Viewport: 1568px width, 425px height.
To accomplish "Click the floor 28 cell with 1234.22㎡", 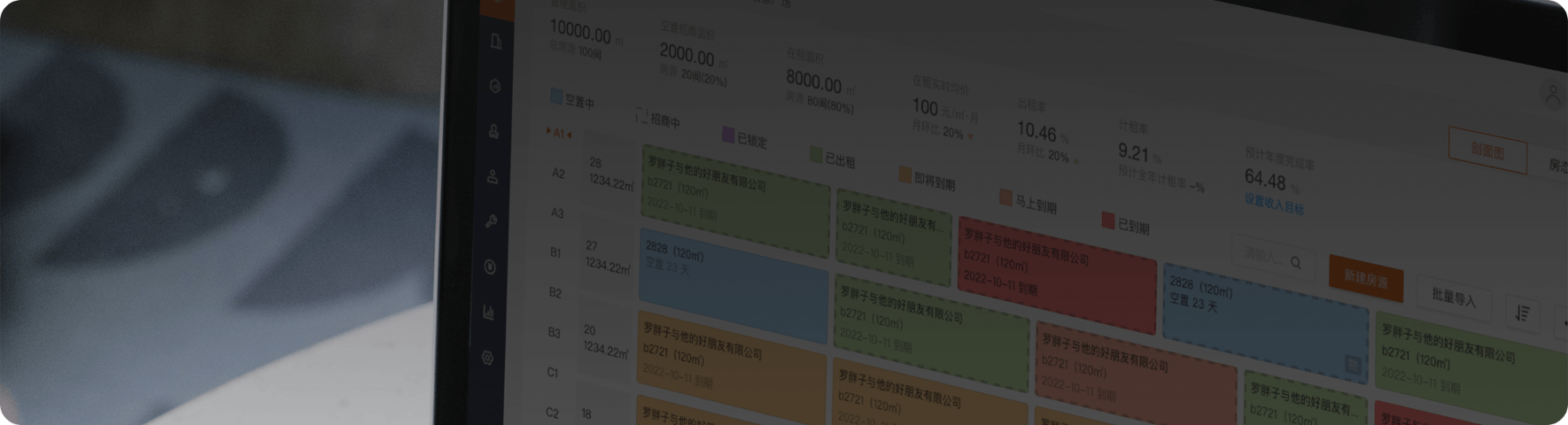I will [610, 174].
